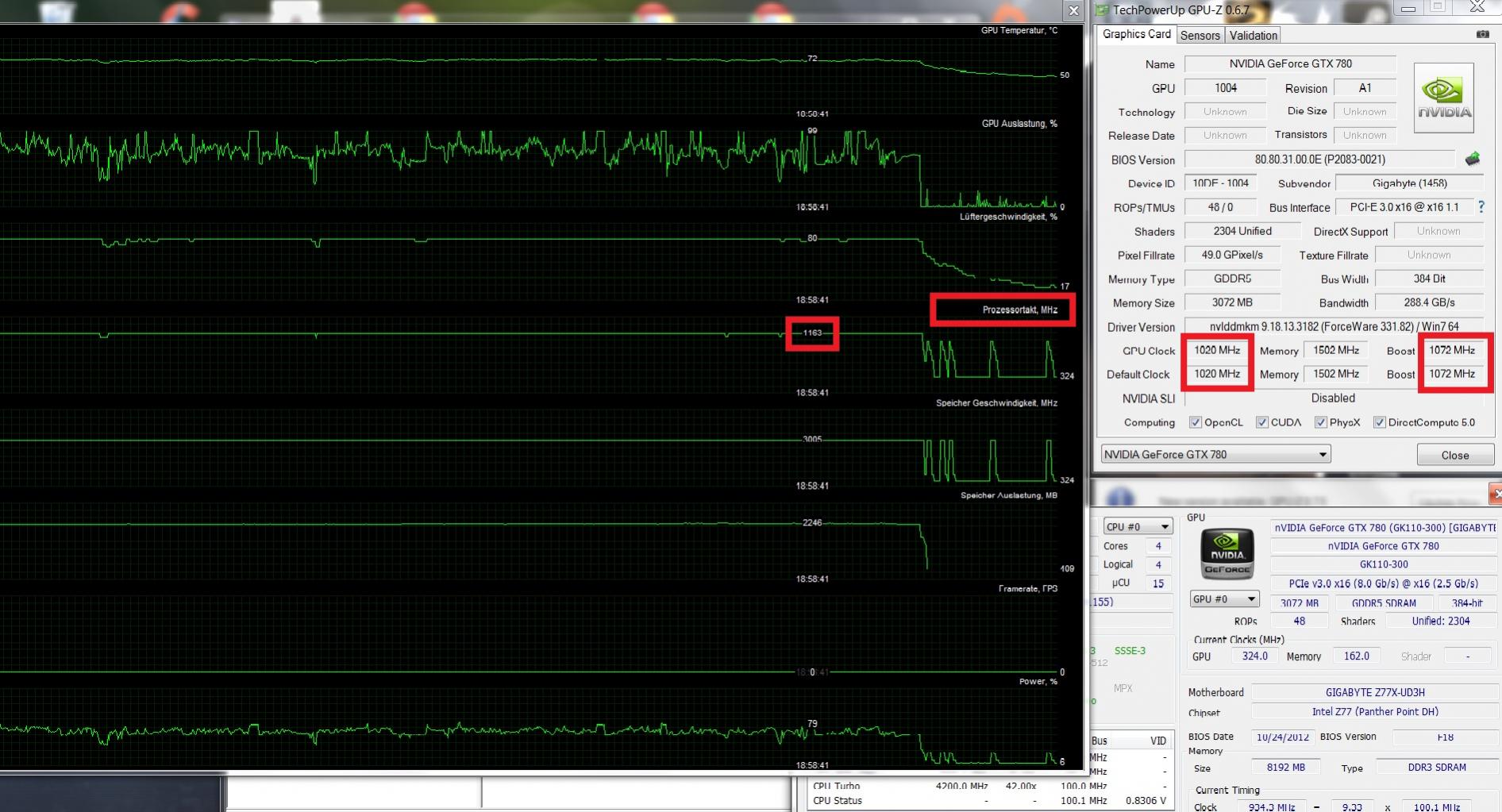Click the DDR3 SDRAM memory type value
Image resolution: width=1502 pixels, height=812 pixels.
[1436, 768]
